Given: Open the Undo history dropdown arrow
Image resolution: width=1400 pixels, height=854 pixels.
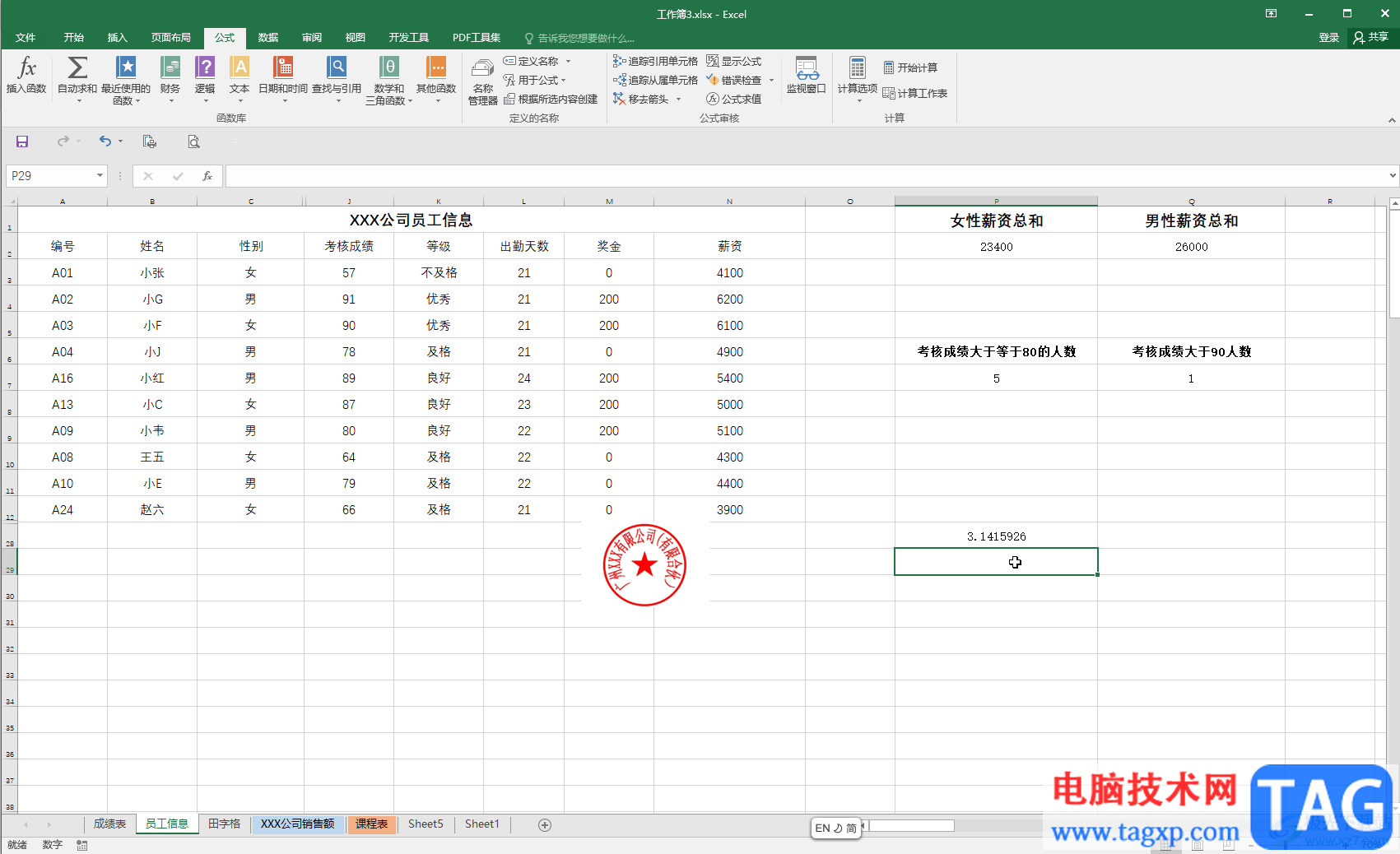Looking at the screenshot, I should click(x=120, y=142).
